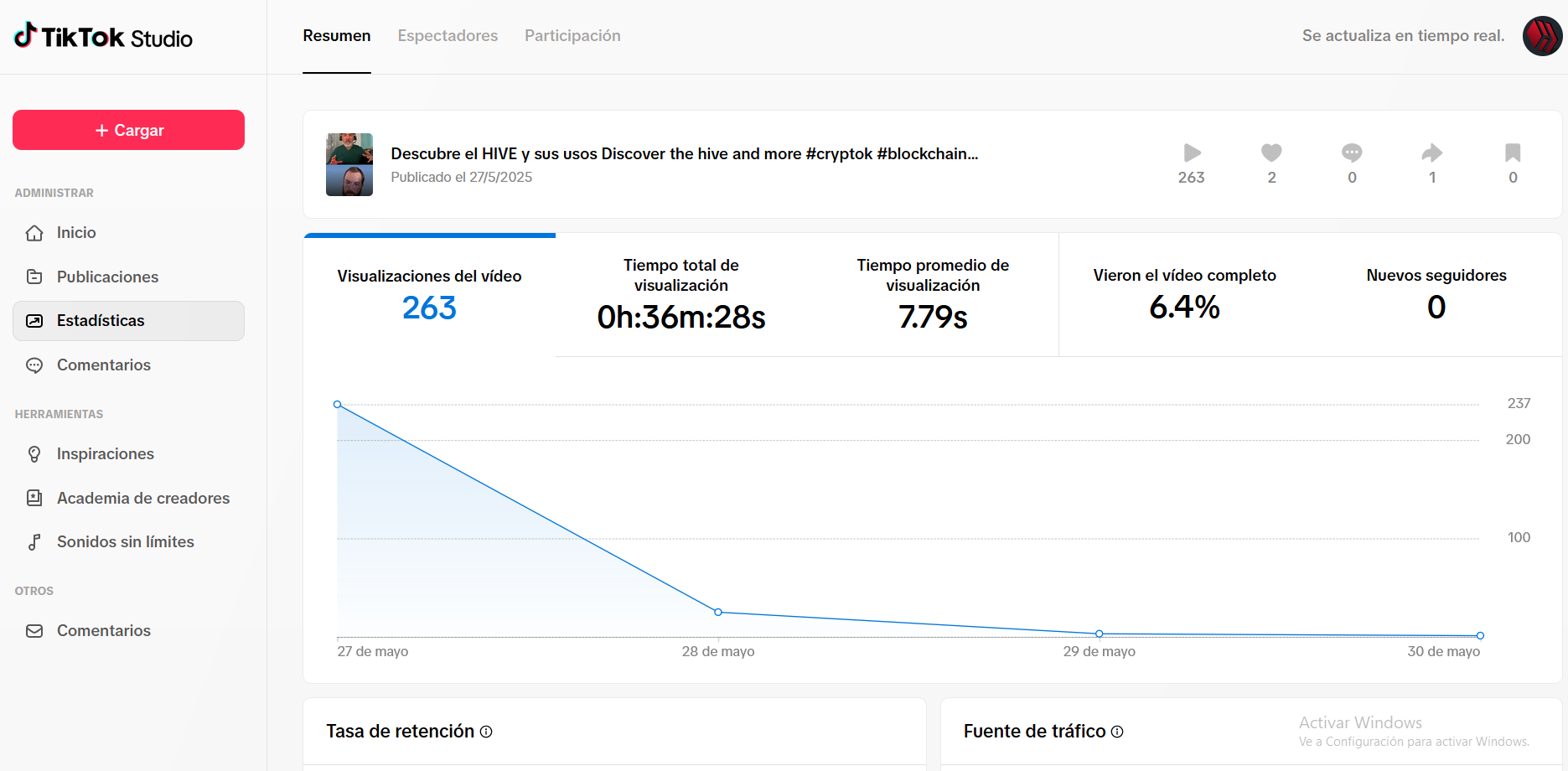Click the Tasa de retención heading
The height and width of the screenshot is (771, 1568).
pos(401,732)
